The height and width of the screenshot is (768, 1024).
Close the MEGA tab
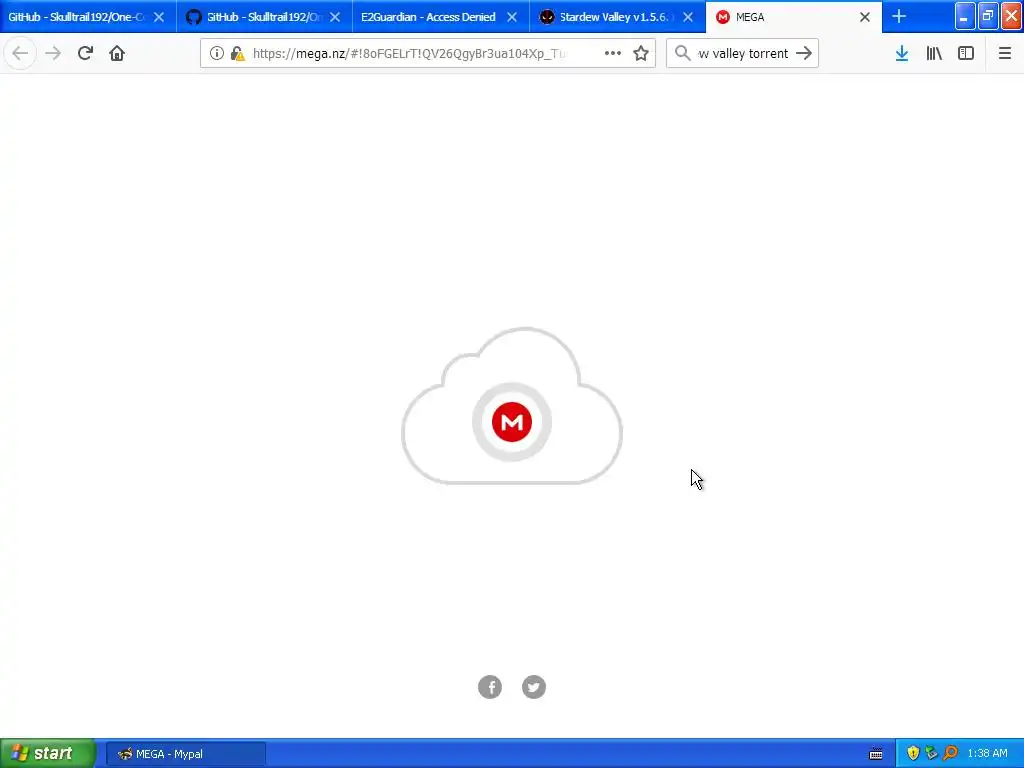[x=865, y=17]
